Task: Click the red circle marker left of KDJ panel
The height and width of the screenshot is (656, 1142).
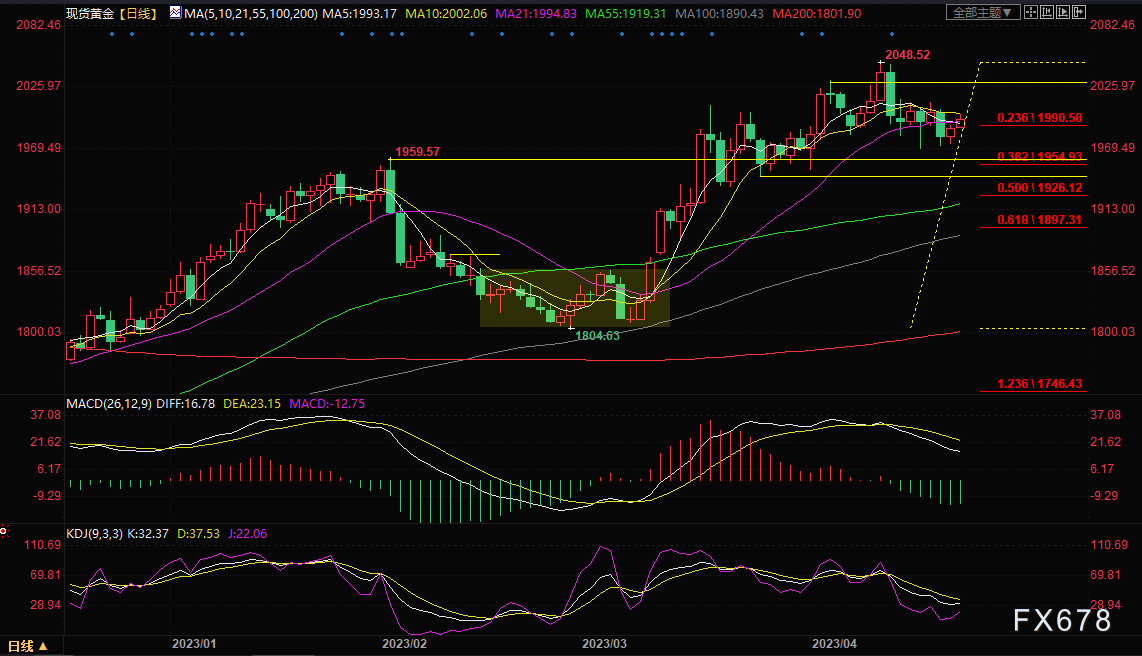Action: coord(4,531)
